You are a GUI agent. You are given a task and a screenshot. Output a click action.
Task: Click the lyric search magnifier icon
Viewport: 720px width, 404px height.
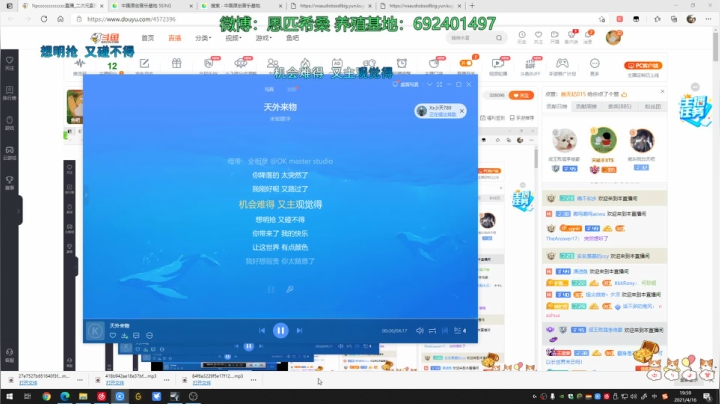click(x=290, y=289)
